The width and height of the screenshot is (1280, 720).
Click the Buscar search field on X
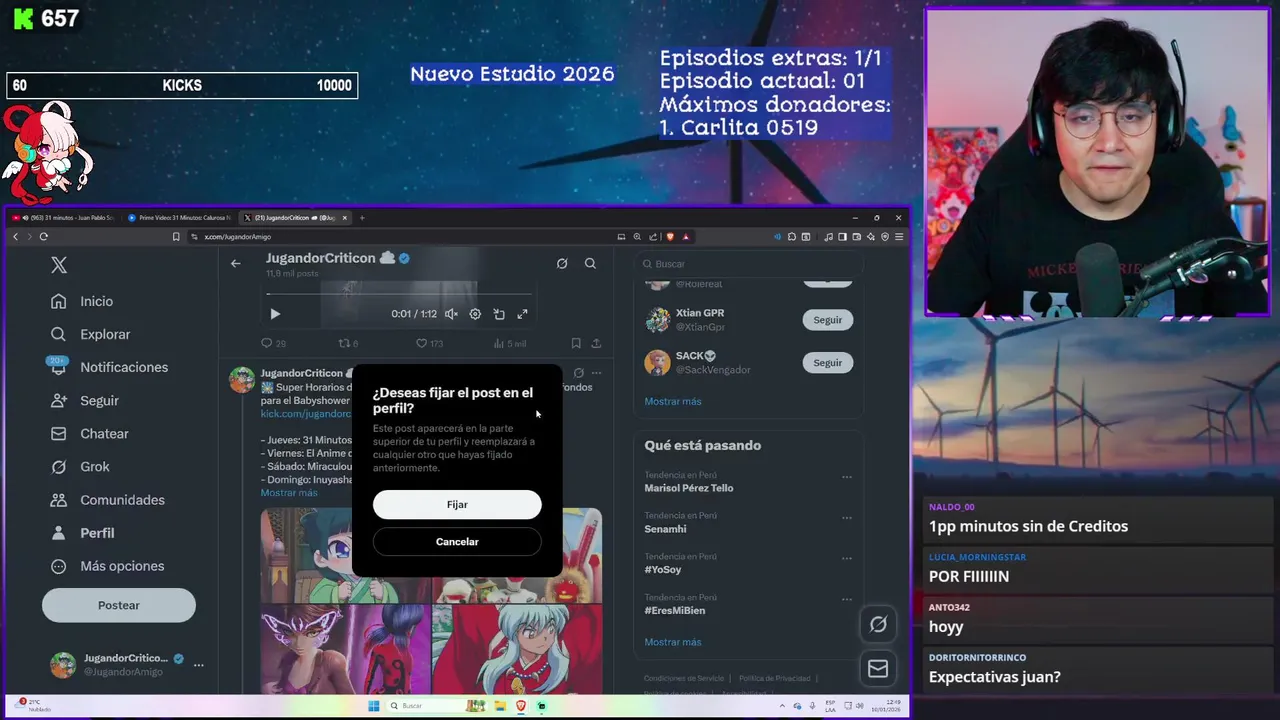point(750,264)
